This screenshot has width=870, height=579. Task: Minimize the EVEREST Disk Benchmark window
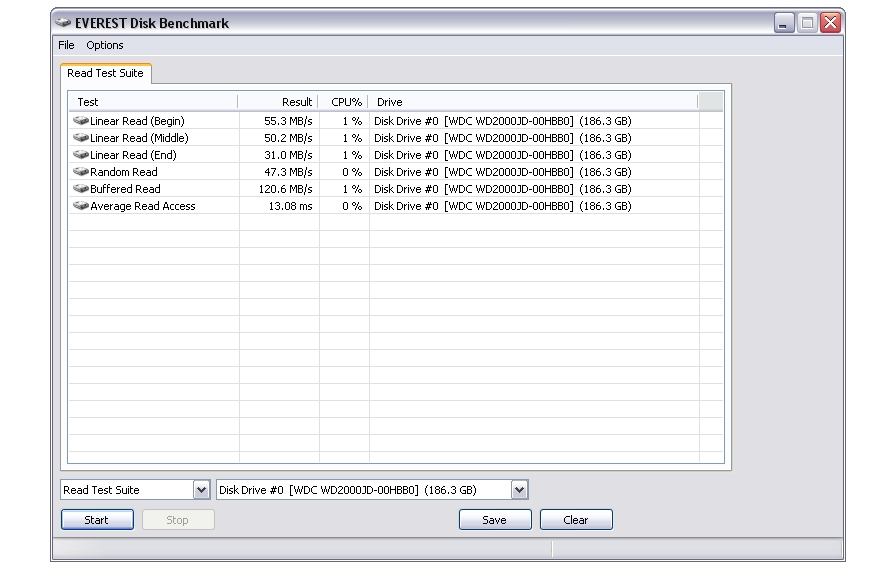(x=784, y=23)
